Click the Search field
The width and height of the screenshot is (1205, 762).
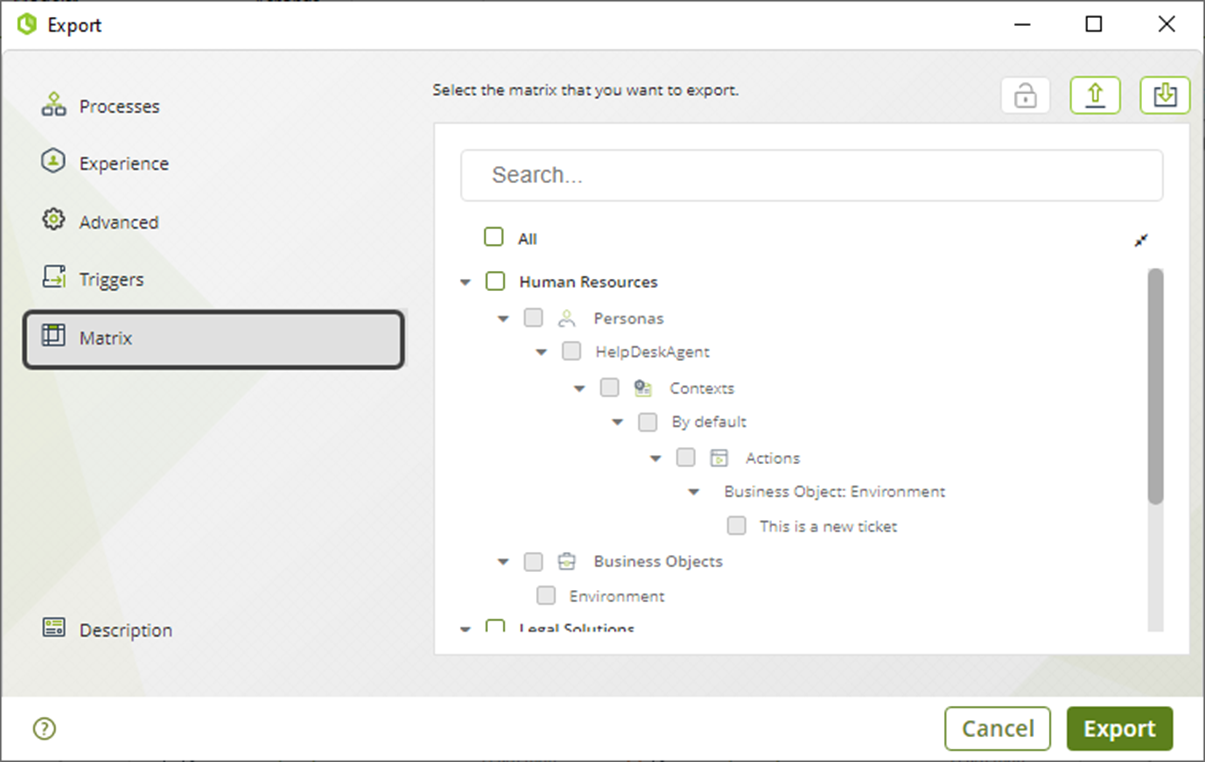click(812, 176)
